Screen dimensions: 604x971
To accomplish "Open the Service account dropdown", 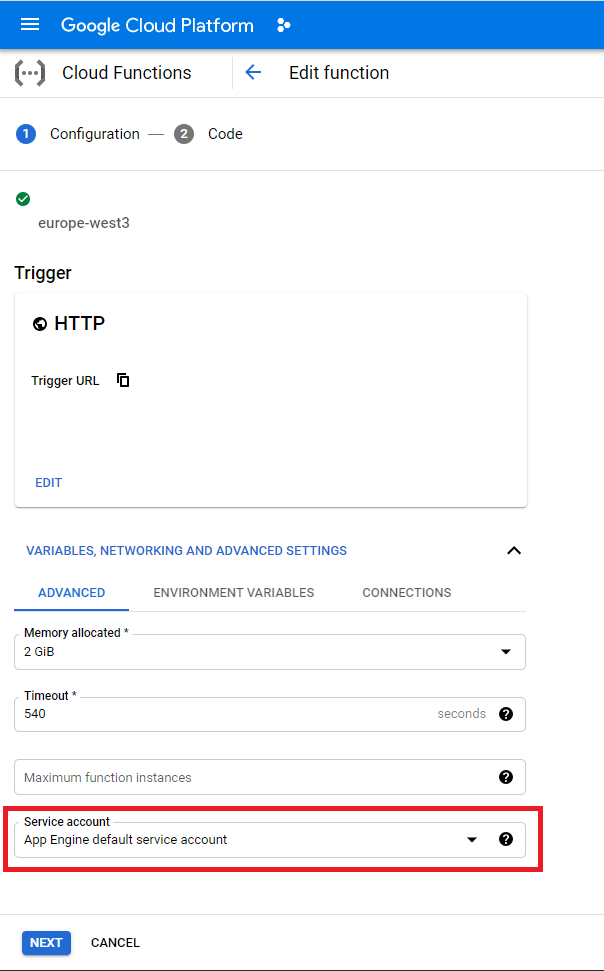I will (472, 840).
